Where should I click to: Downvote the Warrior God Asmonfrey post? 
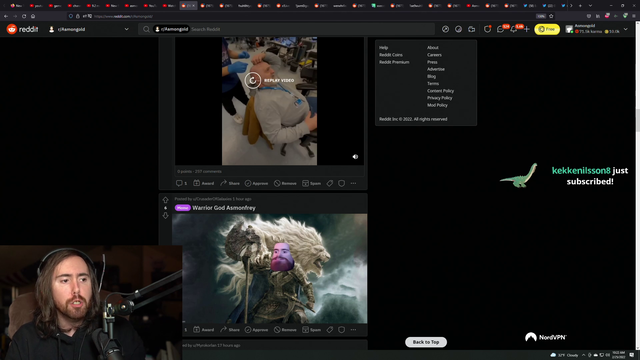pyautogui.click(x=165, y=216)
